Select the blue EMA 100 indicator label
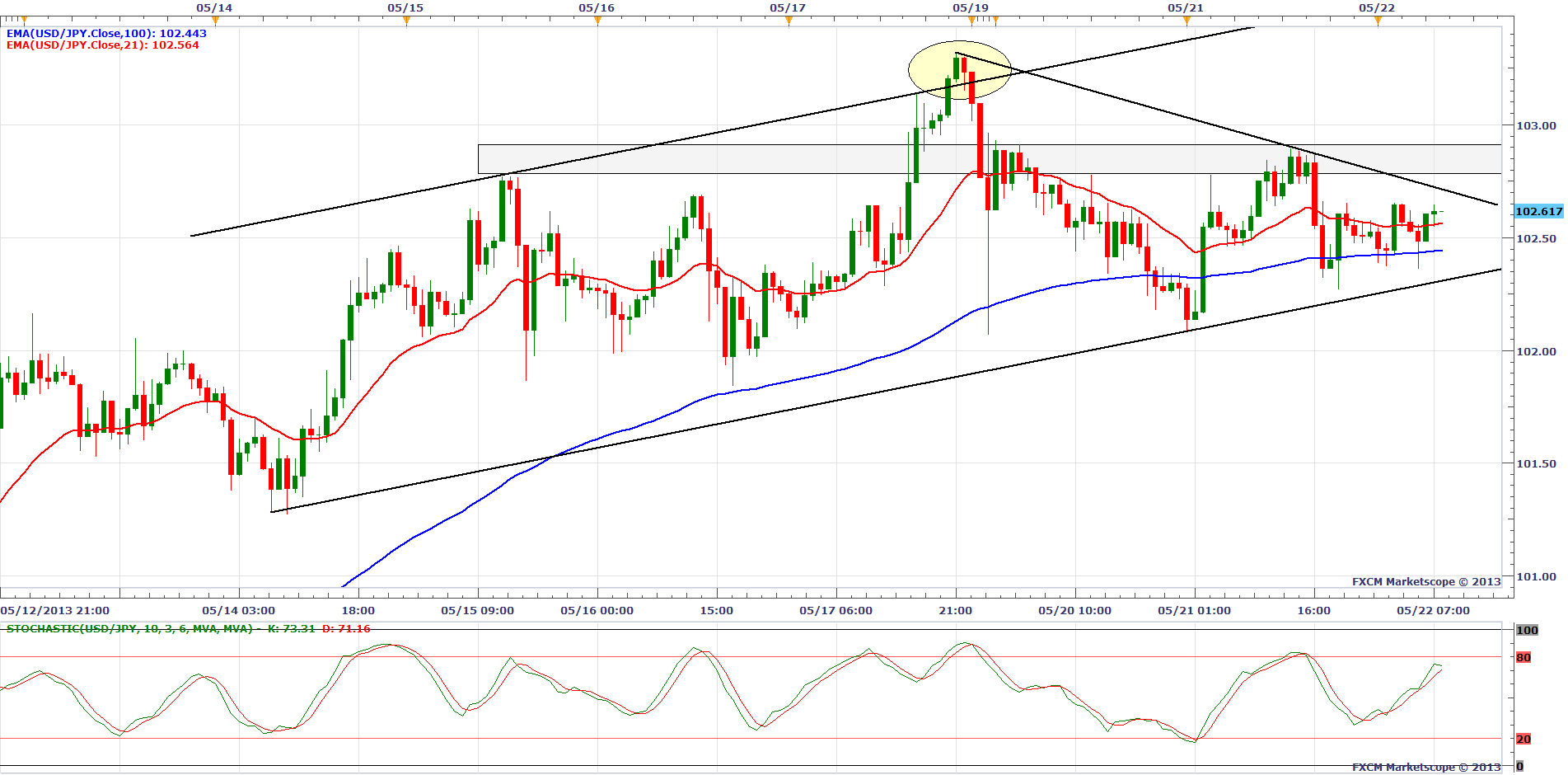1568x775 pixels. pyautogui.click(x=106, y=34)
